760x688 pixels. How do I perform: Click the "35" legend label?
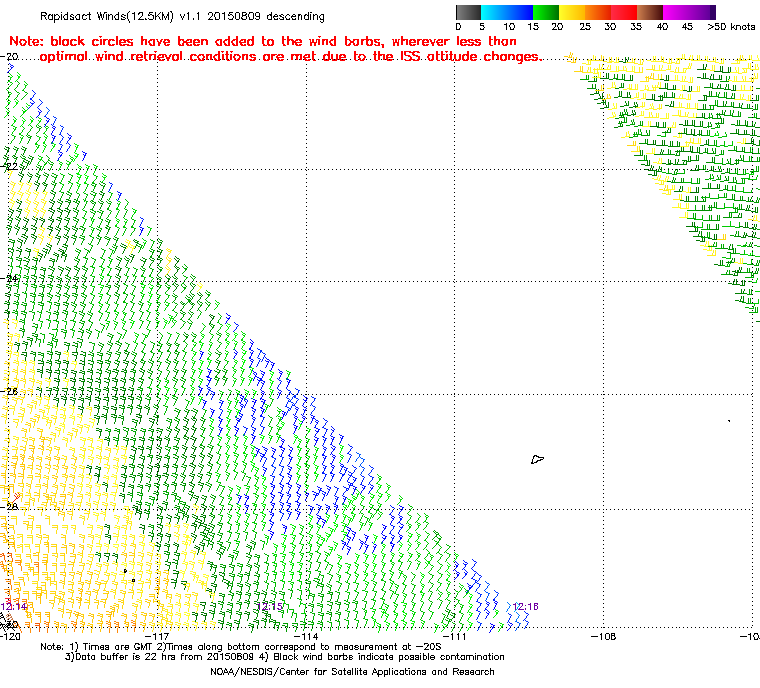click(636, 27)
